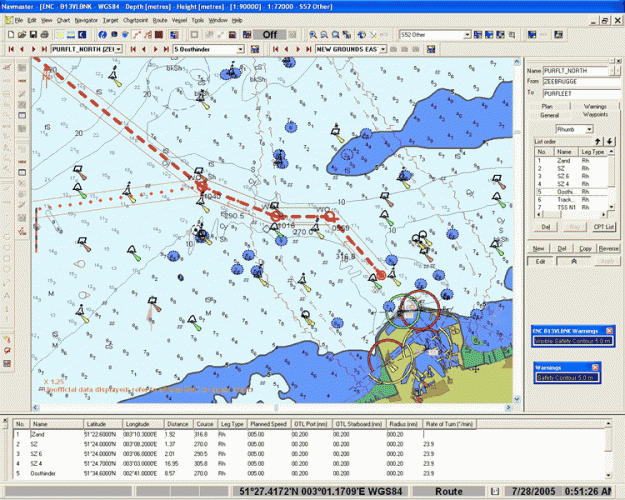
Task: Expand the PURFLT_NORTH route dropdown
Action: (x=119, y=48)
